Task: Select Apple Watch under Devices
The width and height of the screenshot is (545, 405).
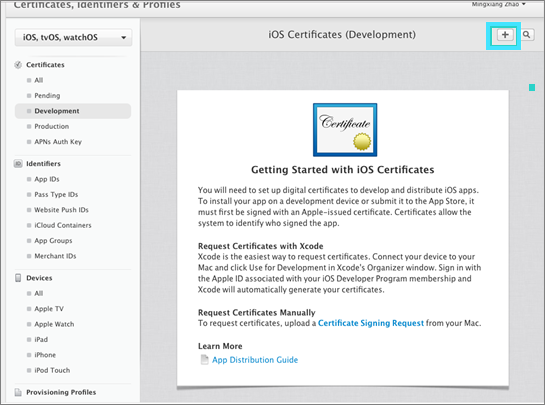Action: pyautogui.click(x=54, y=324)
